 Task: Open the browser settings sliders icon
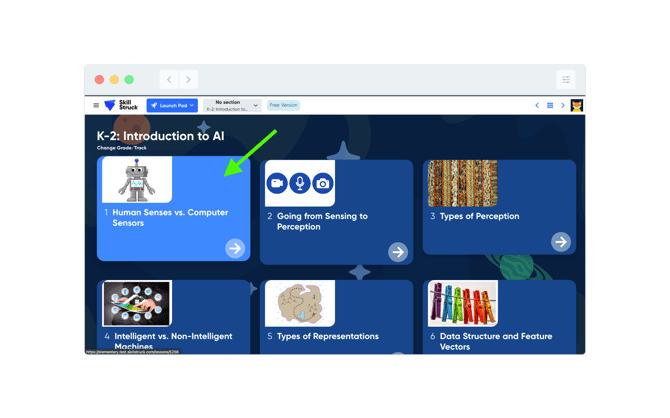tap(566, 79)
